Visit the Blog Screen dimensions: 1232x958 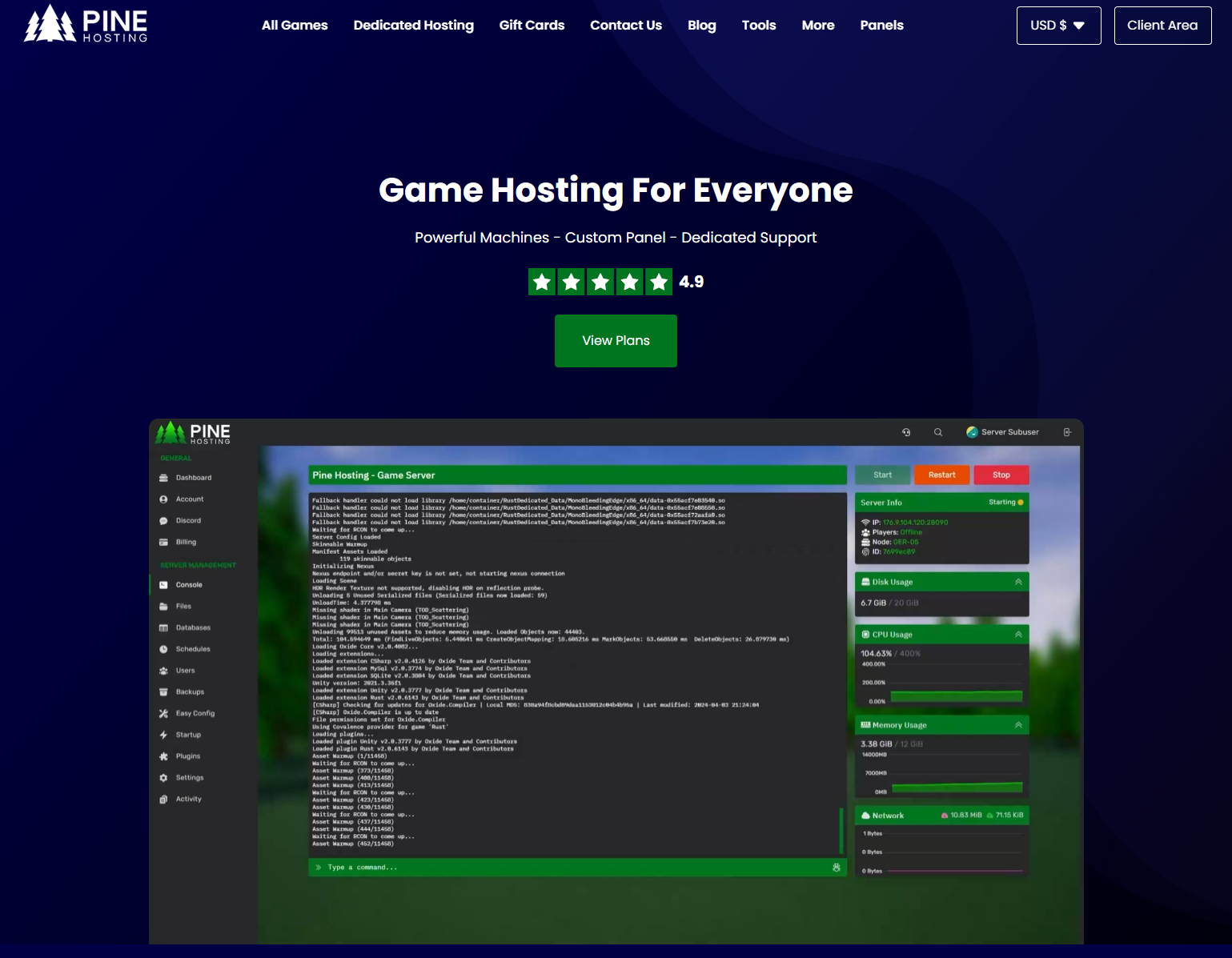[x=702, y=26]
